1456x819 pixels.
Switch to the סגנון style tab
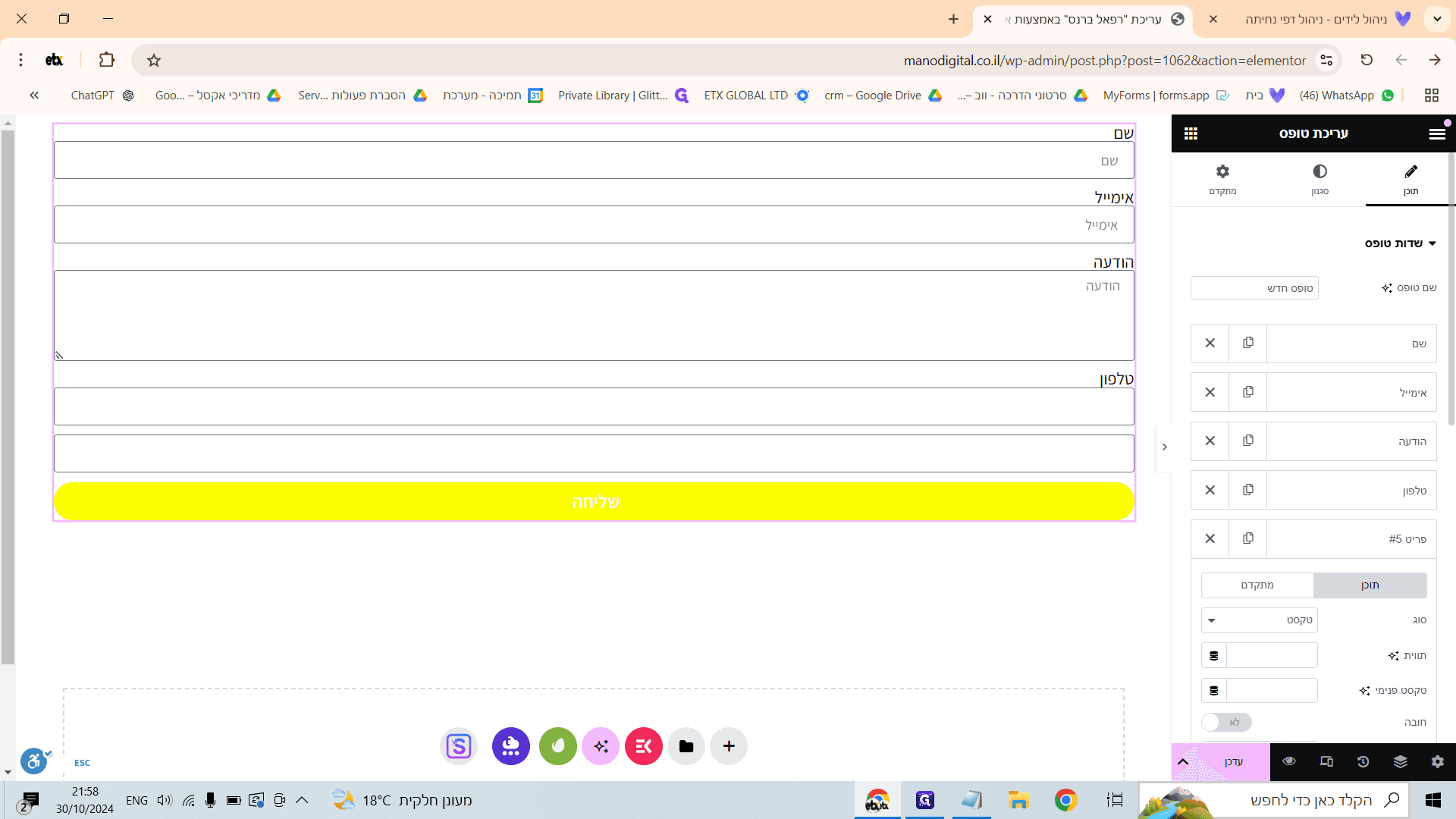tap(1319, 180)
